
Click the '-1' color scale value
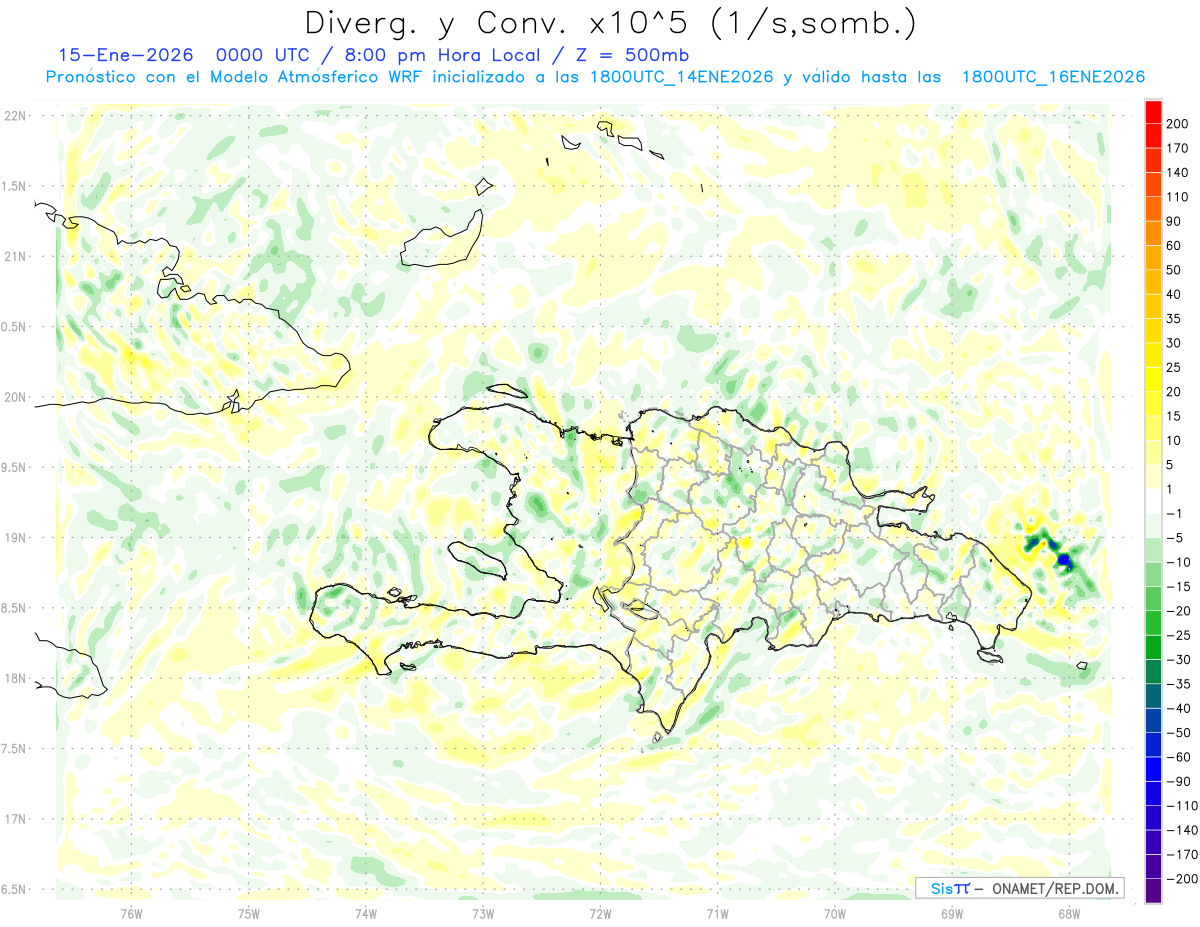point(1176,513)
